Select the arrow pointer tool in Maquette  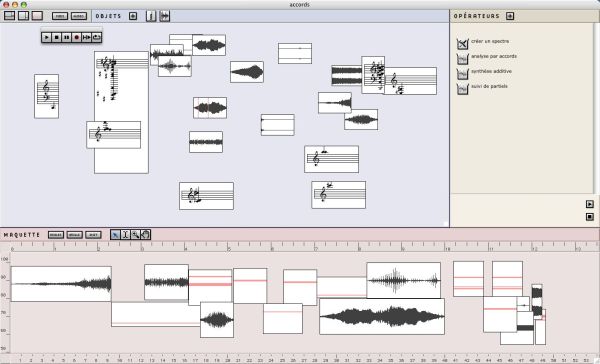(x=115, y=235)
